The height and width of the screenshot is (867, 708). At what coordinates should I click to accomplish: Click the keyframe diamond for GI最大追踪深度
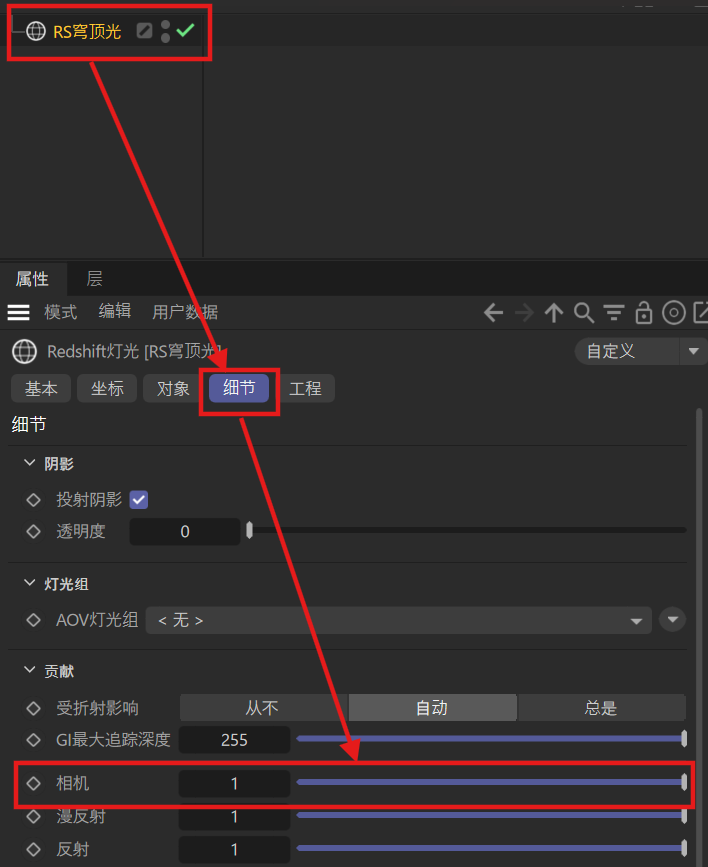point(33,740)
